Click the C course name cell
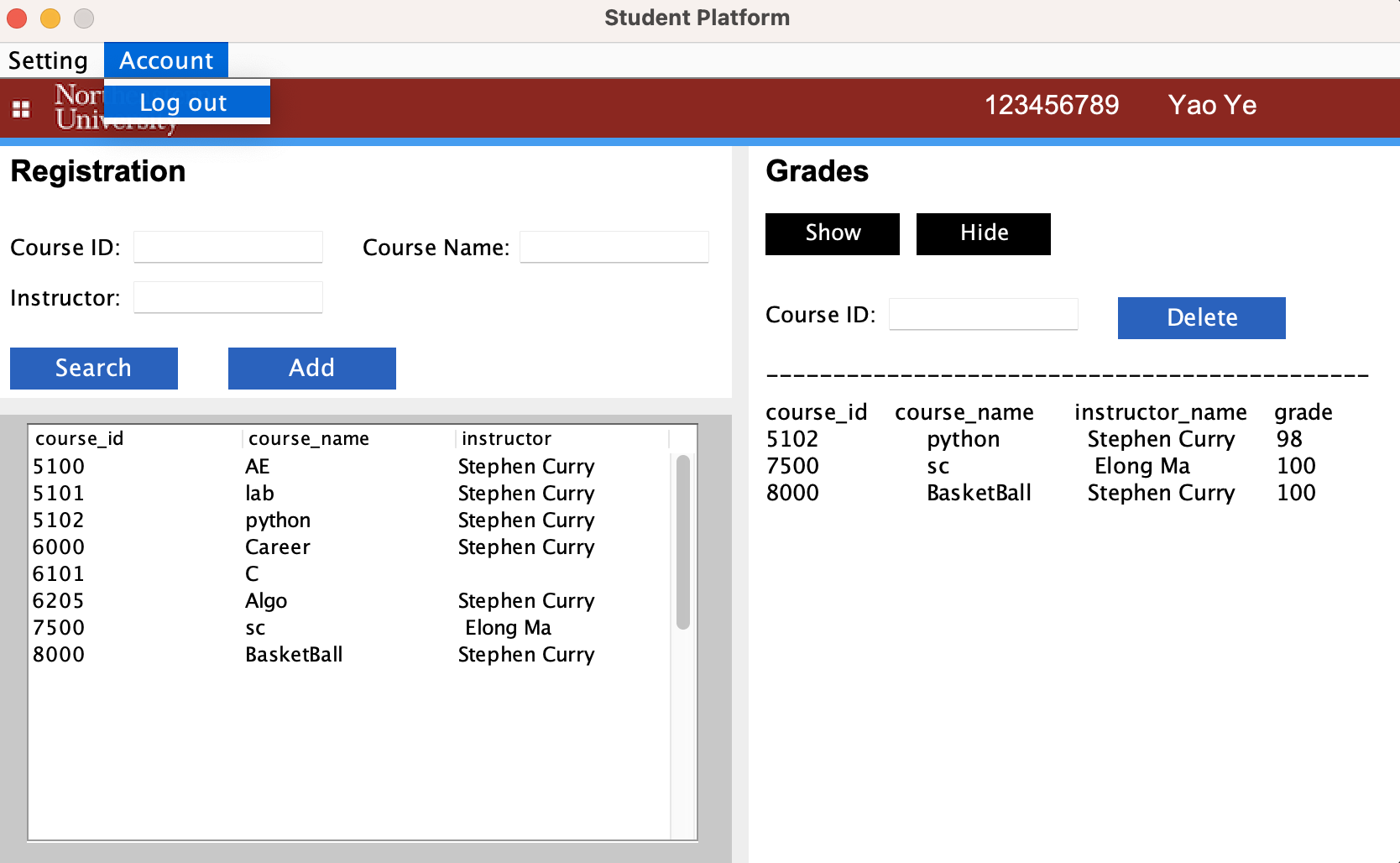The height and width of the screenshot is (863, 1400). click(x=252, y=574)
